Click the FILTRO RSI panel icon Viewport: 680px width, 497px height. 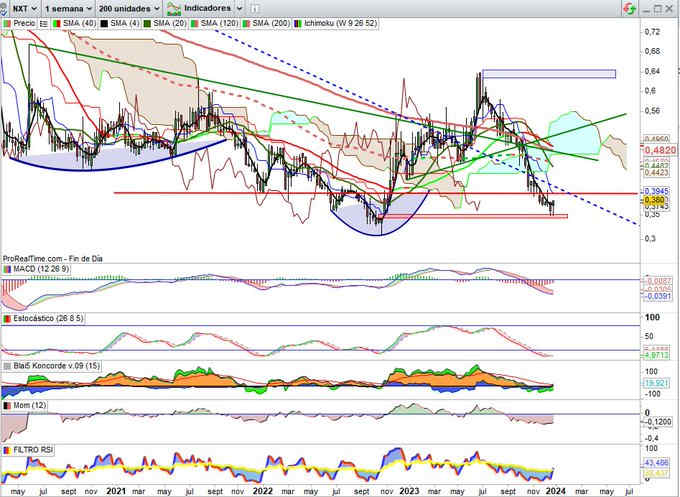click(7, 450)
